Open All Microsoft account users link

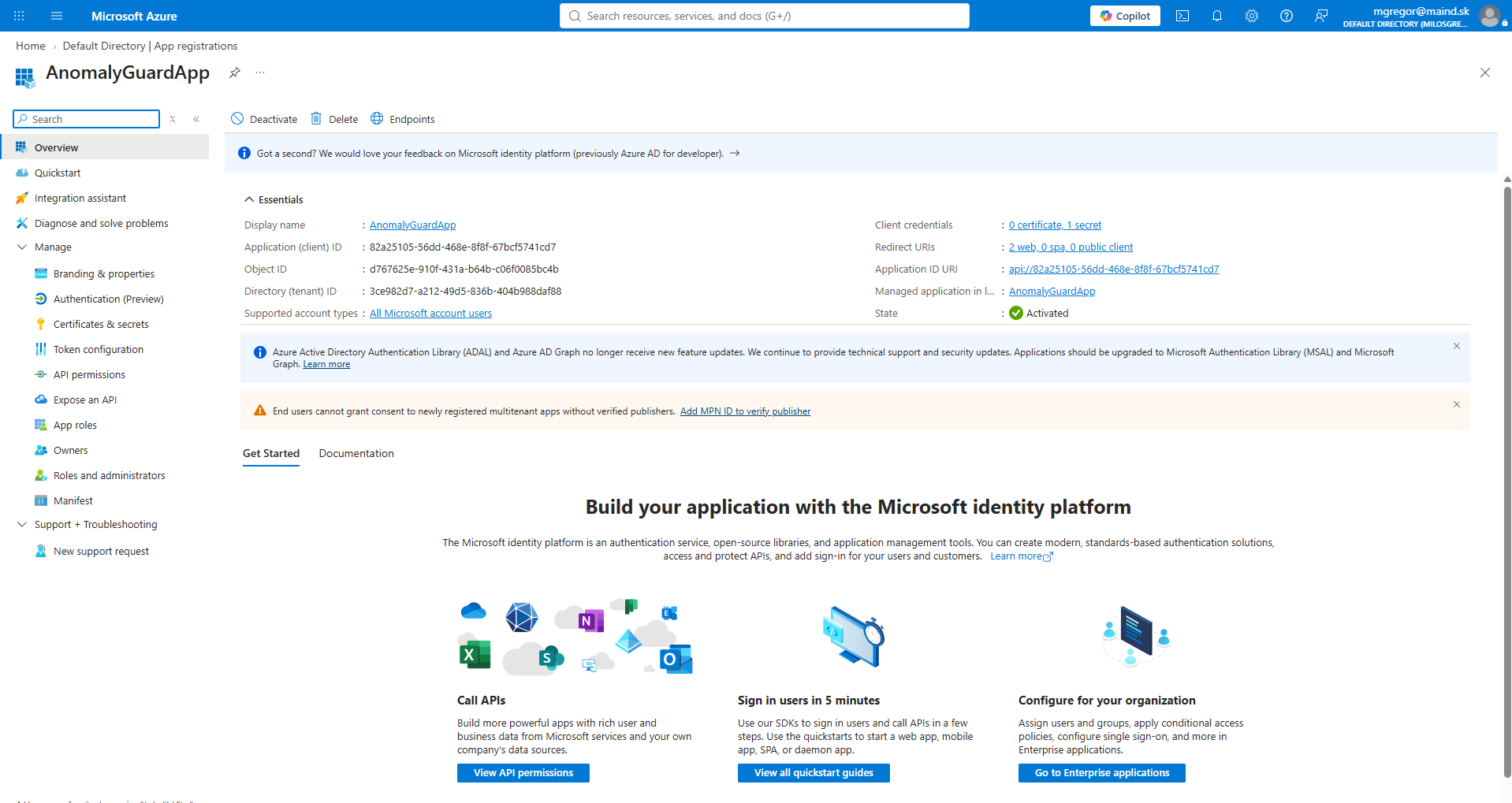pyautogui.click(x=430, y=314)
